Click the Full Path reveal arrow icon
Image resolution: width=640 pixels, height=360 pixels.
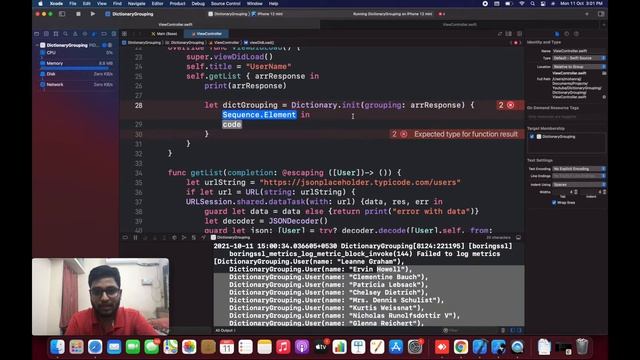604,97
